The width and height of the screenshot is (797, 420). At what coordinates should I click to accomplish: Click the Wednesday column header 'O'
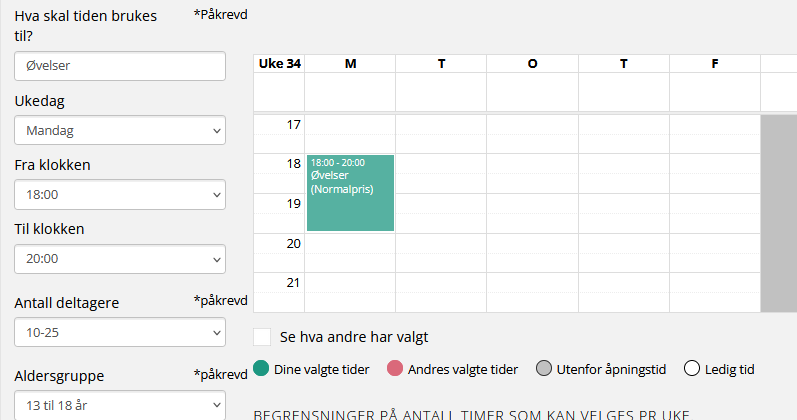point(532,64)
